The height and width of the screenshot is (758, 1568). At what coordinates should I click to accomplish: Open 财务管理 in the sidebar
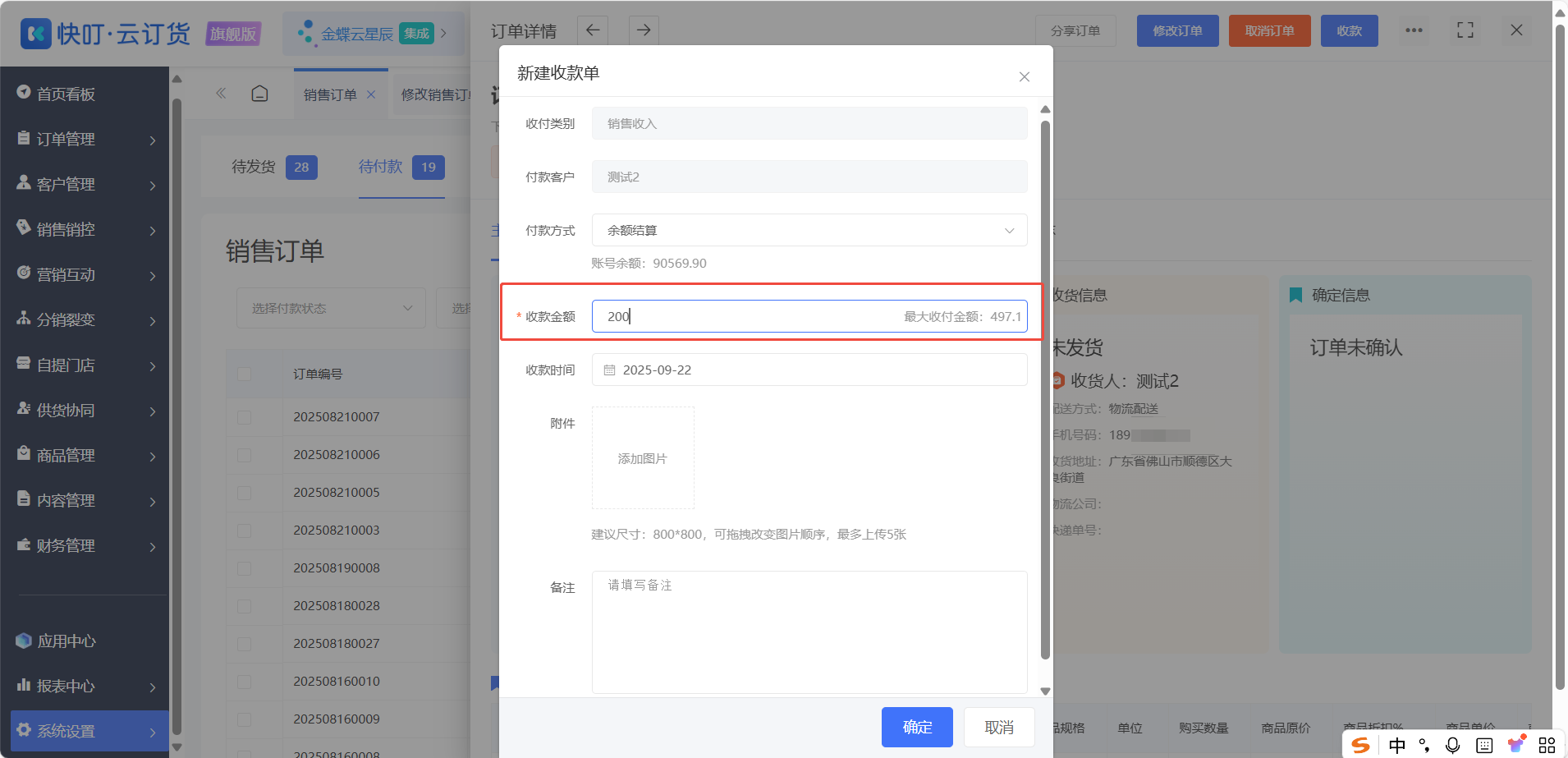(x=85, y=546)
